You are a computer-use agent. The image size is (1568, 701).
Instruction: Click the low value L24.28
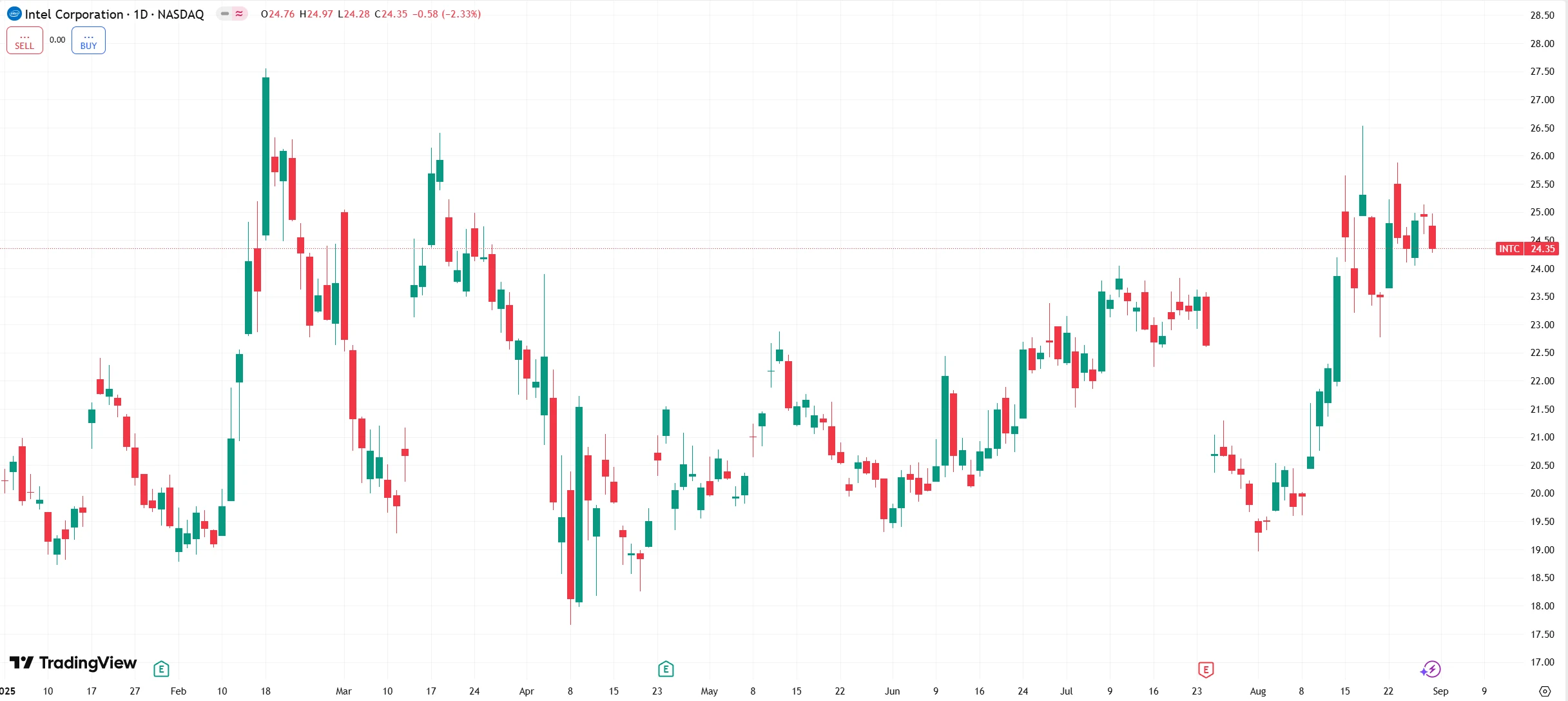pos(354,14)
